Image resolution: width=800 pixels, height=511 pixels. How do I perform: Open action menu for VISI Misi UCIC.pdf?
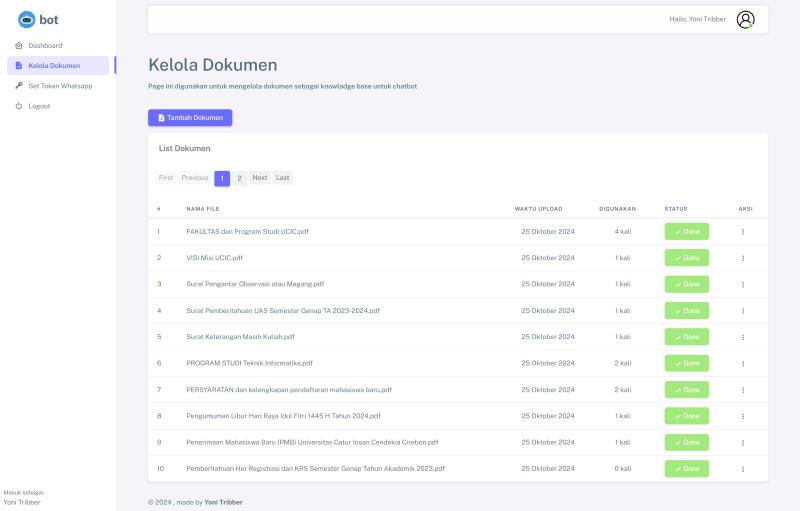pyautogui.click(x=743, y=258)
